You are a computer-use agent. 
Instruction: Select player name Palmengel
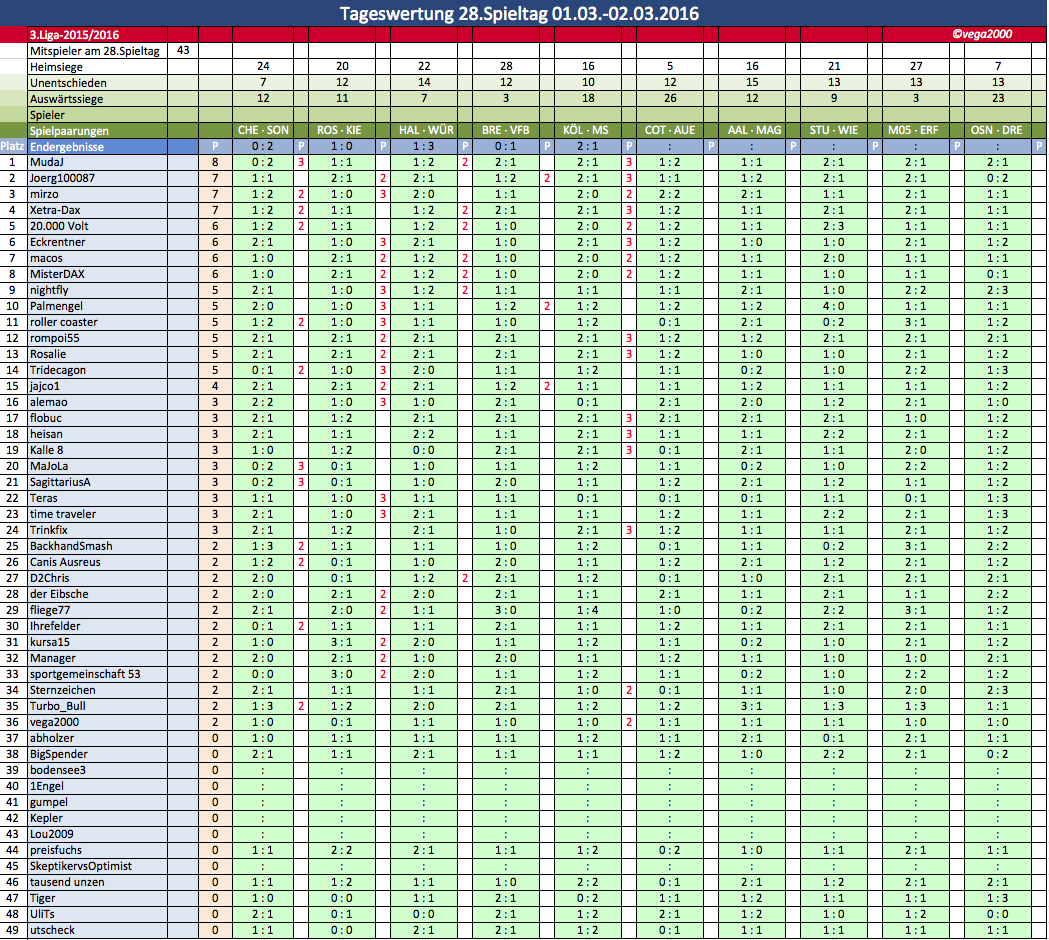[x=56, y=306]
